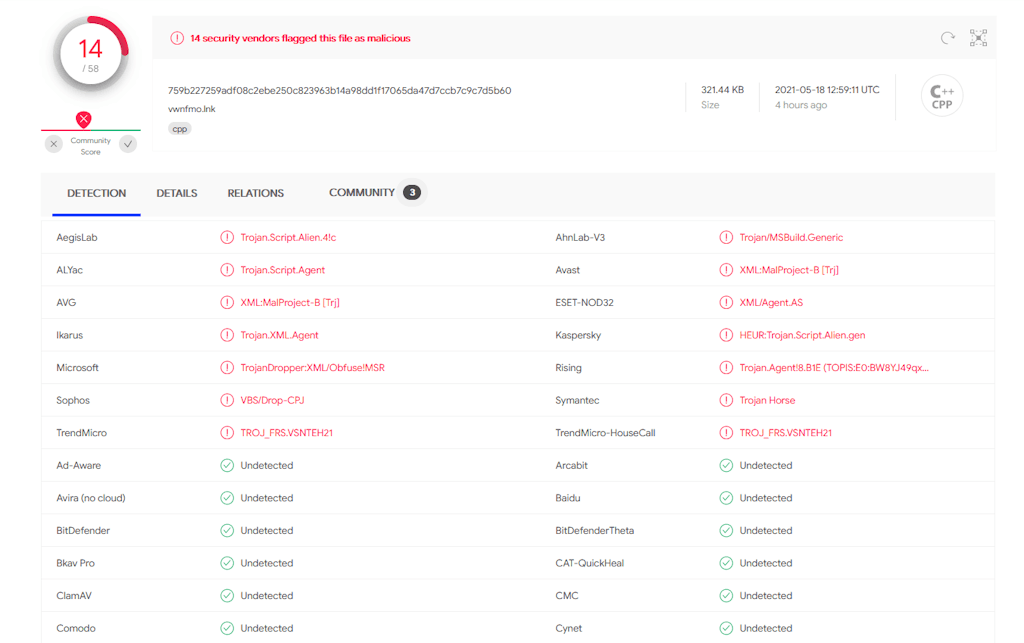Click the community count badge 3
The height and width of the screenshot is (643, 1024).
(x=411, y=193)
